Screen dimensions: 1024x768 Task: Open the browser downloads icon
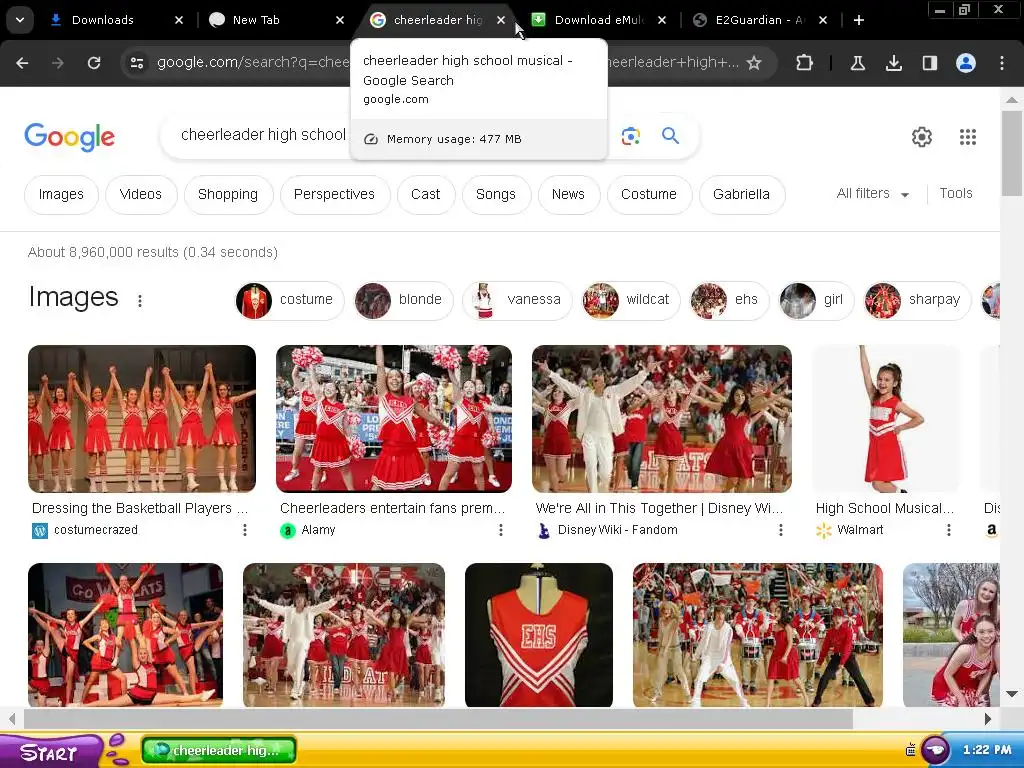coord(893,63)
